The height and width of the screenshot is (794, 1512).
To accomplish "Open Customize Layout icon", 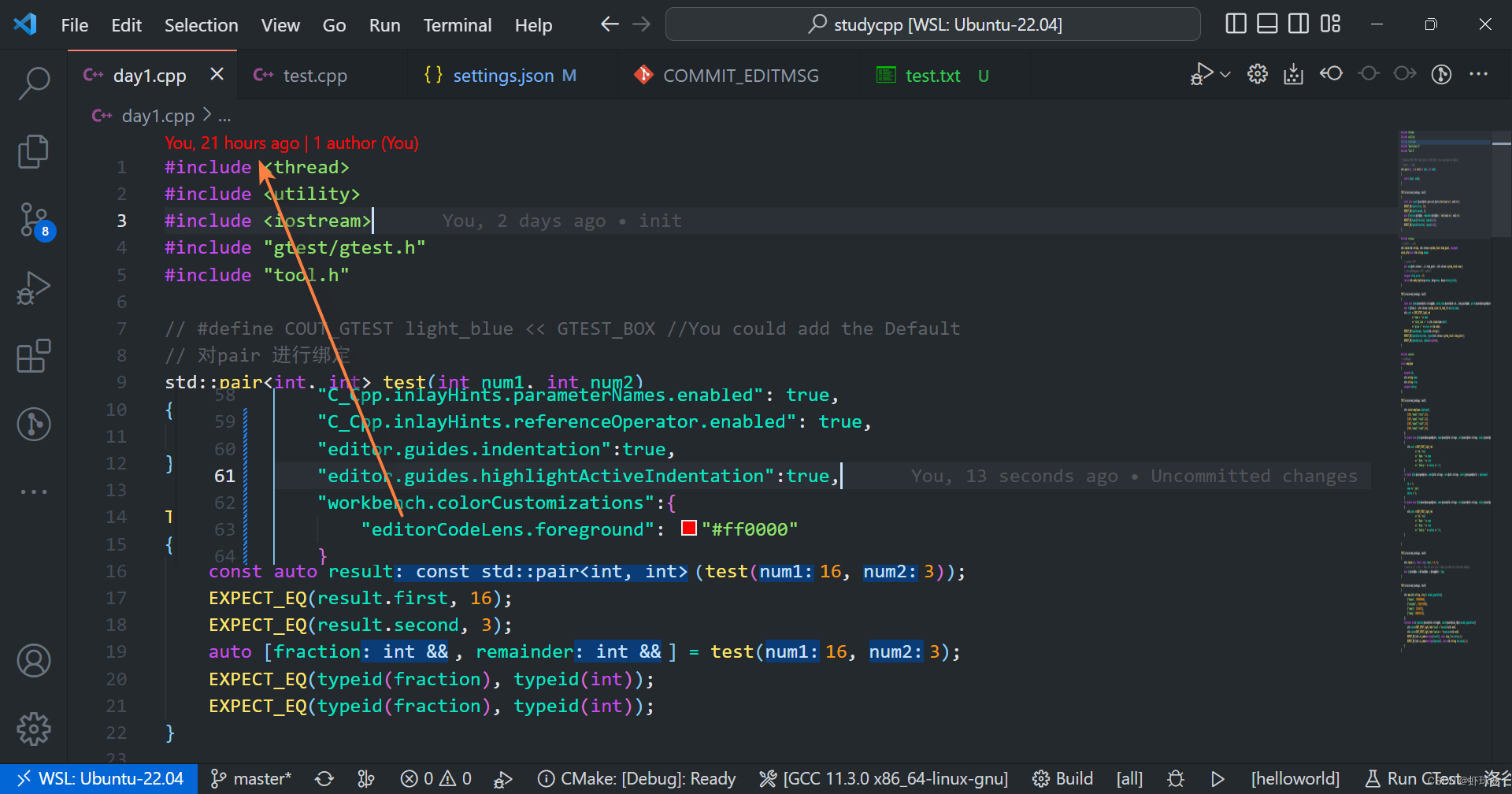I will point(1330,24).
